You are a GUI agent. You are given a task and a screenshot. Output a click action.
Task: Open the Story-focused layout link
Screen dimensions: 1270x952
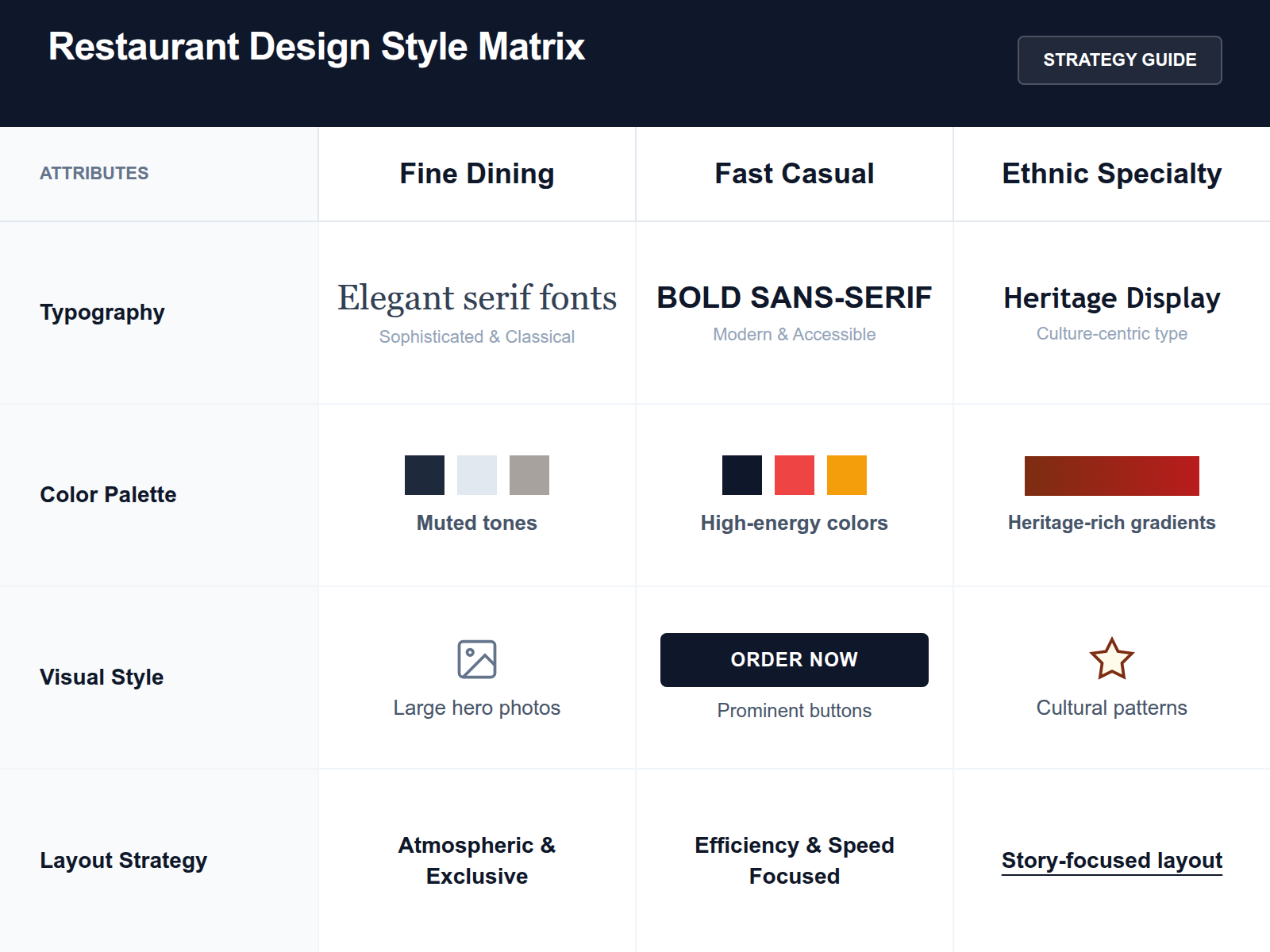click(x=1111, y=860)
